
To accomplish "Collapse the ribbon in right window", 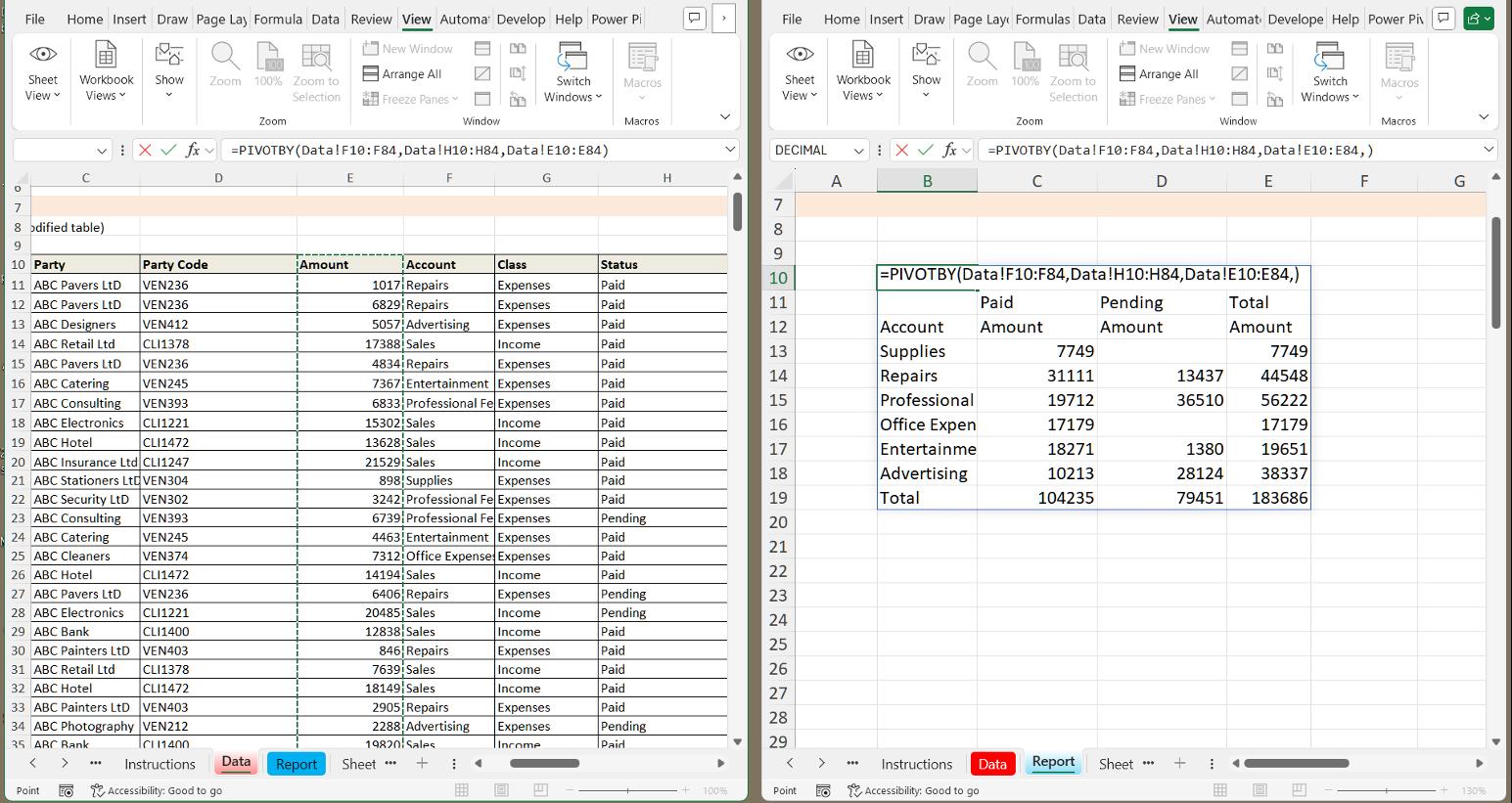I will [x=1484, y=116].
